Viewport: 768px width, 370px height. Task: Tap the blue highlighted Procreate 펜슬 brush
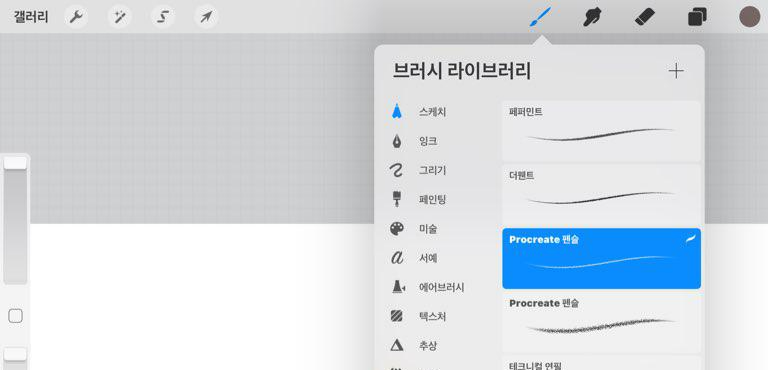tap(601, 258)
